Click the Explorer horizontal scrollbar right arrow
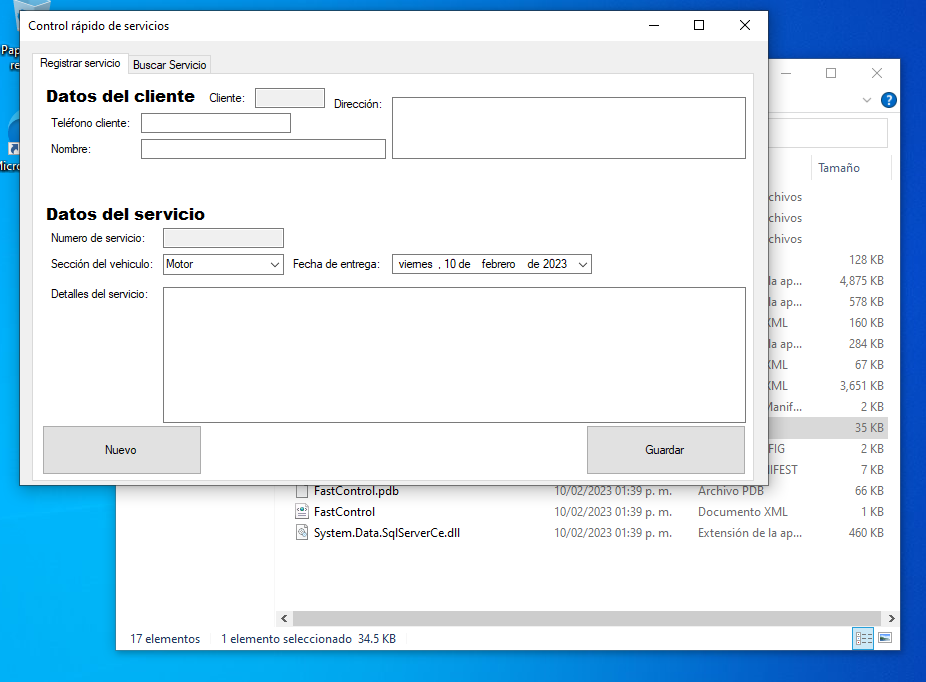Viewport: 926px width, 682px height. pos(891,618)
